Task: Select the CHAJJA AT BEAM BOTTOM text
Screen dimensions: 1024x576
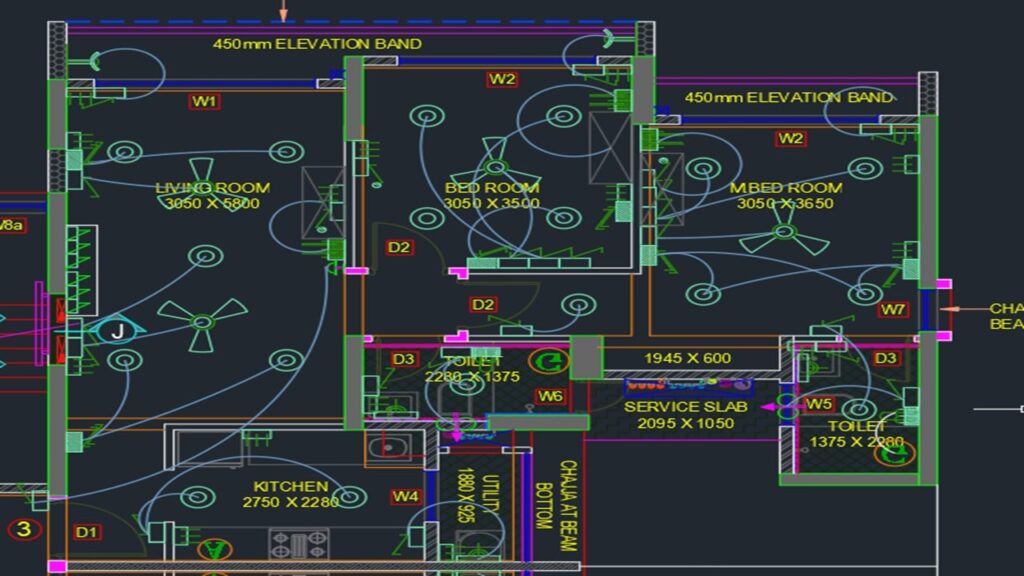Action: click(x=556, y=495)
